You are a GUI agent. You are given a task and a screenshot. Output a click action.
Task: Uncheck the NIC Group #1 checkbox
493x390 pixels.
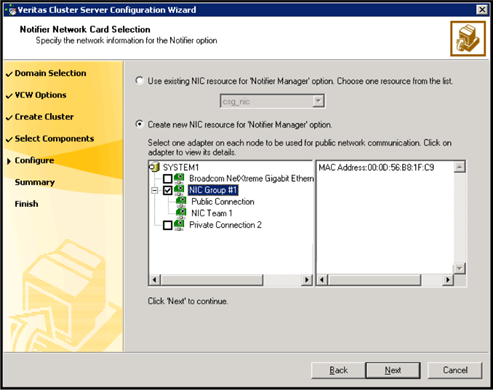168,190
